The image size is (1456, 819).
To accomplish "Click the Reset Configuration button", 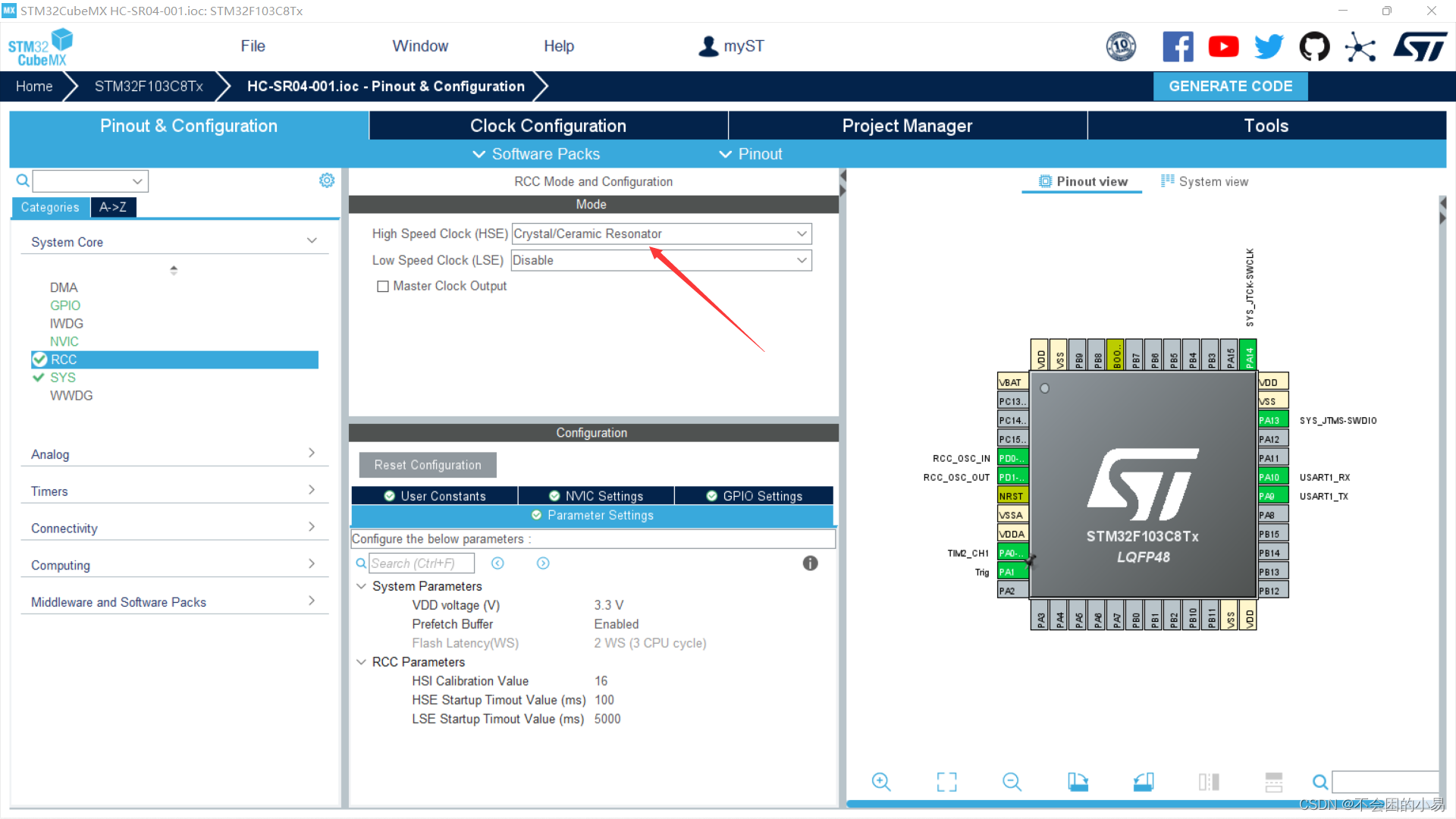I will [428, 465].
